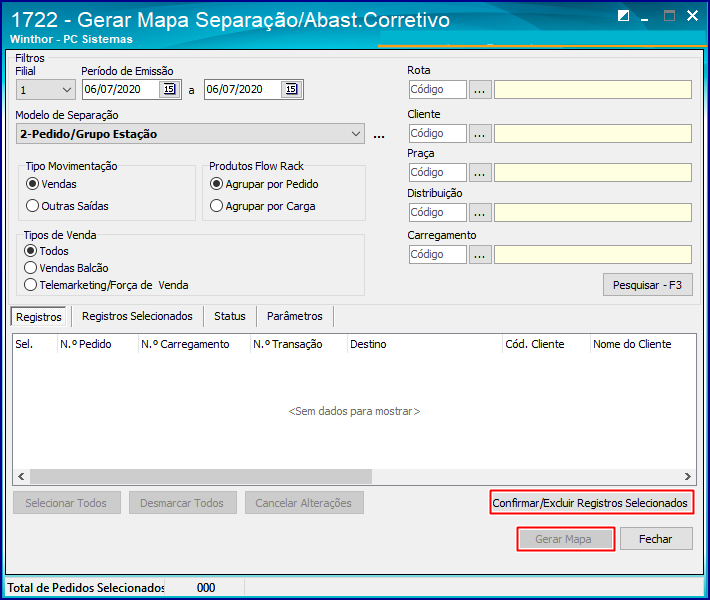Open the Parâmetros tab
710x600 pixels.
point(295,316)
